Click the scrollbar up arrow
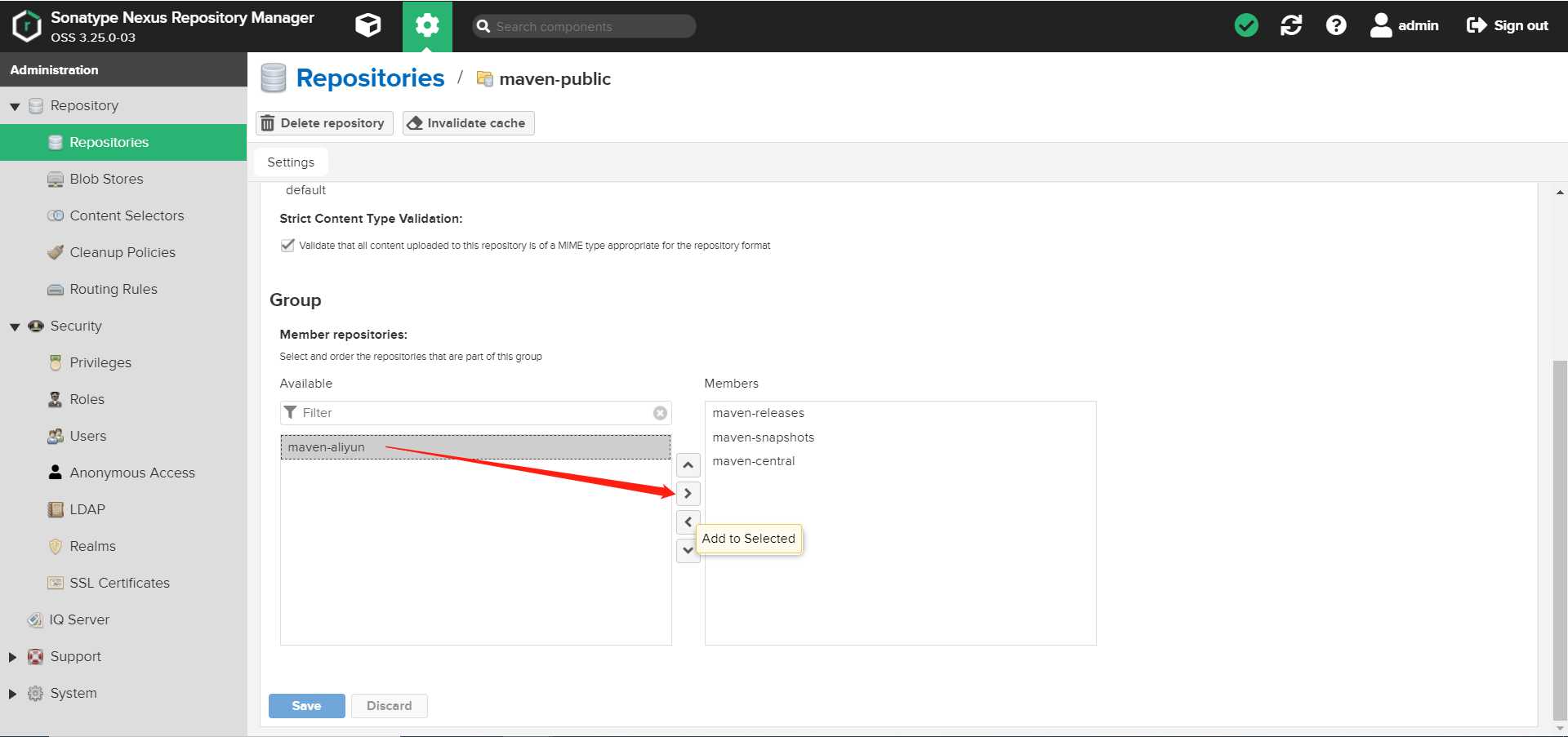This screenshot has width=1568, height=737. pos(1560,193)
